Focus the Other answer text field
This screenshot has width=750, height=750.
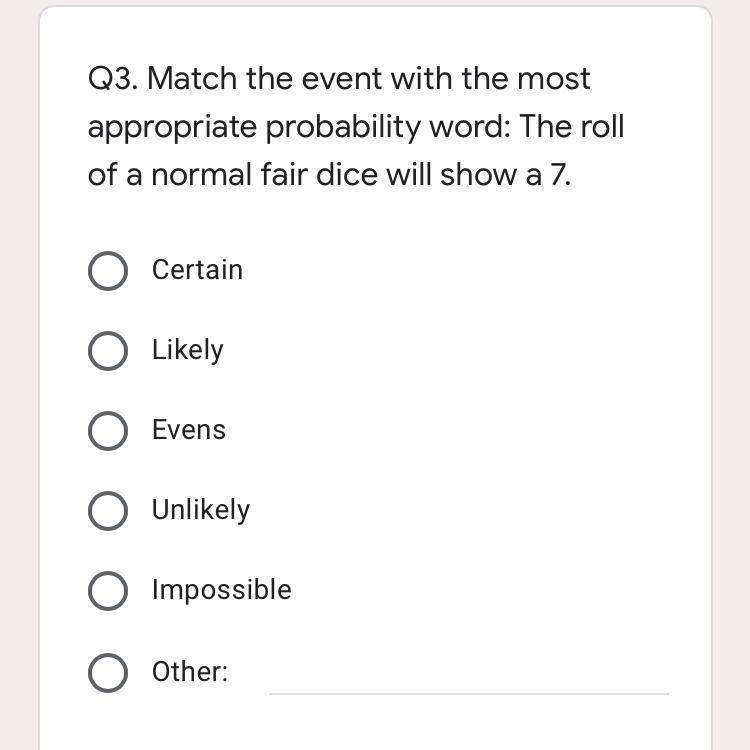(x=468, y=674)
